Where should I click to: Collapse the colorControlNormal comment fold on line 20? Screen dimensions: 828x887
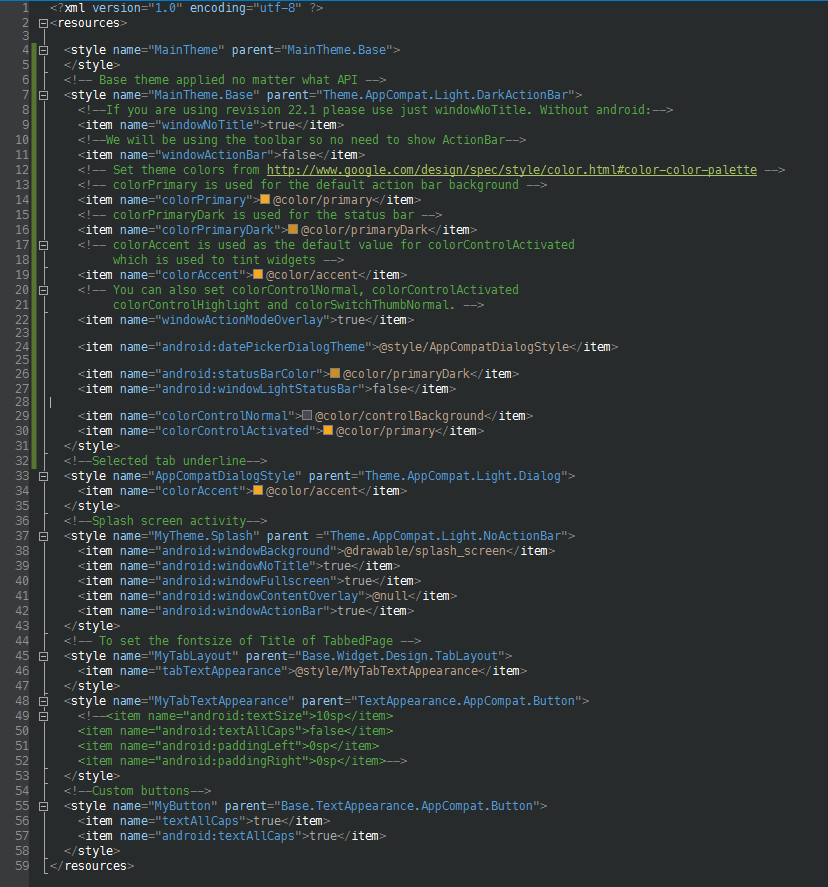pos(43,290)
